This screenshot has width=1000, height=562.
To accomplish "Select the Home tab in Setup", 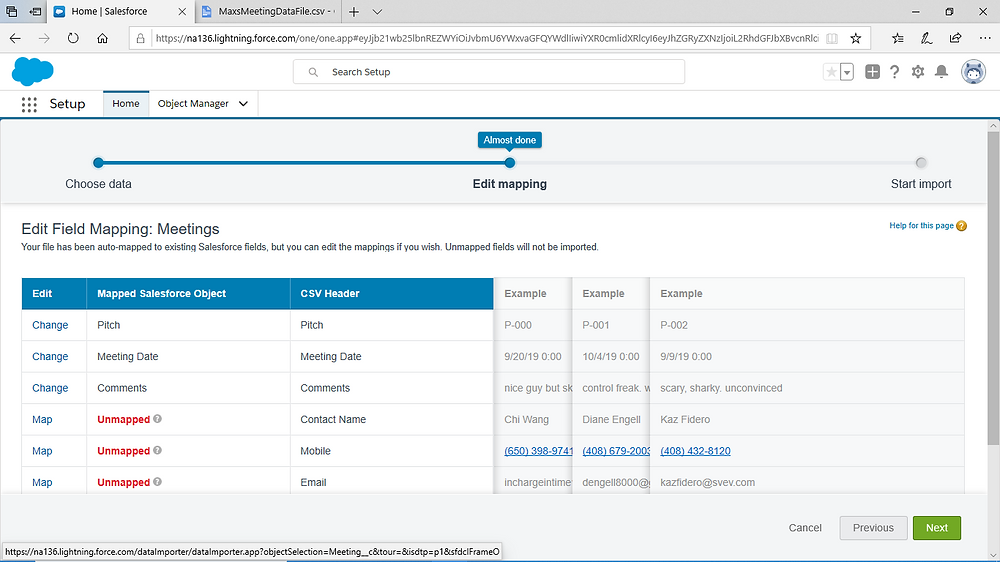I will tap(126, 104).
